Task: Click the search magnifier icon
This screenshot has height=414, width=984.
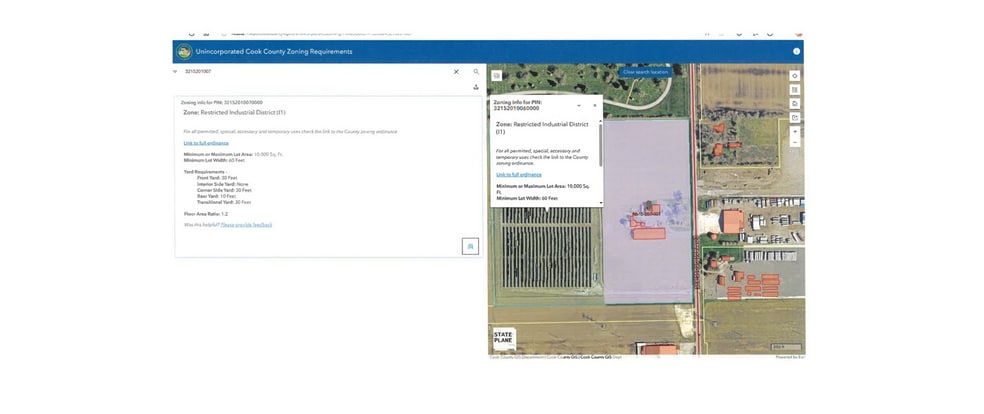Action: click(x=476, y=72)
